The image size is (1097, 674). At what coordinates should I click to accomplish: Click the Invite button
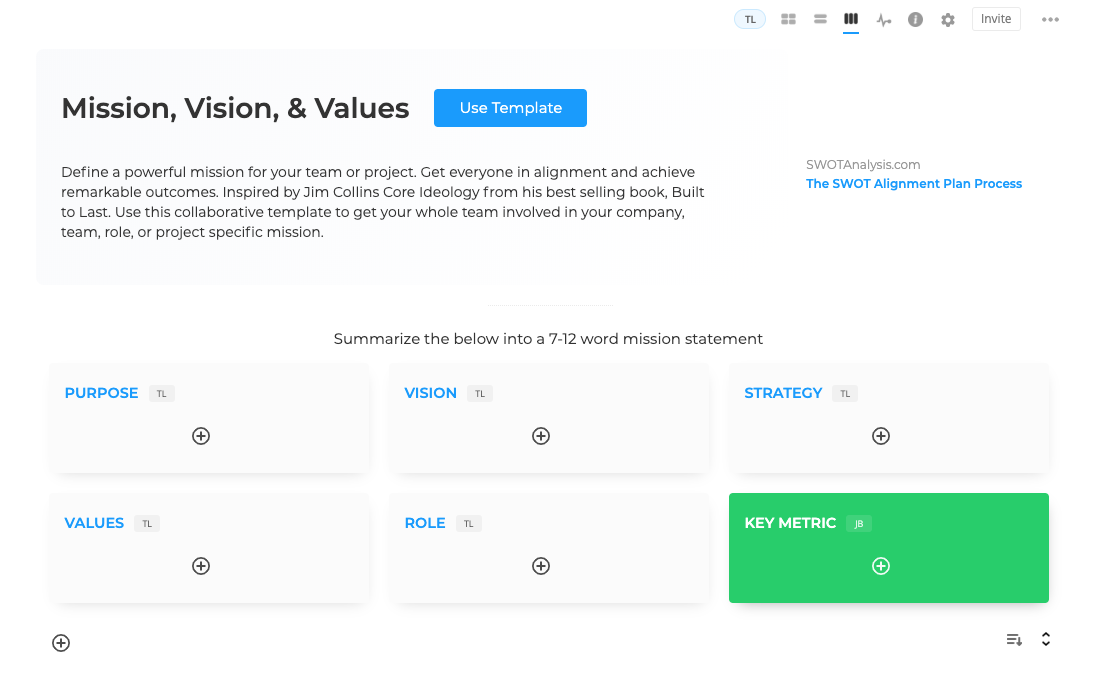pyautogui.click(x=996, y=18)
